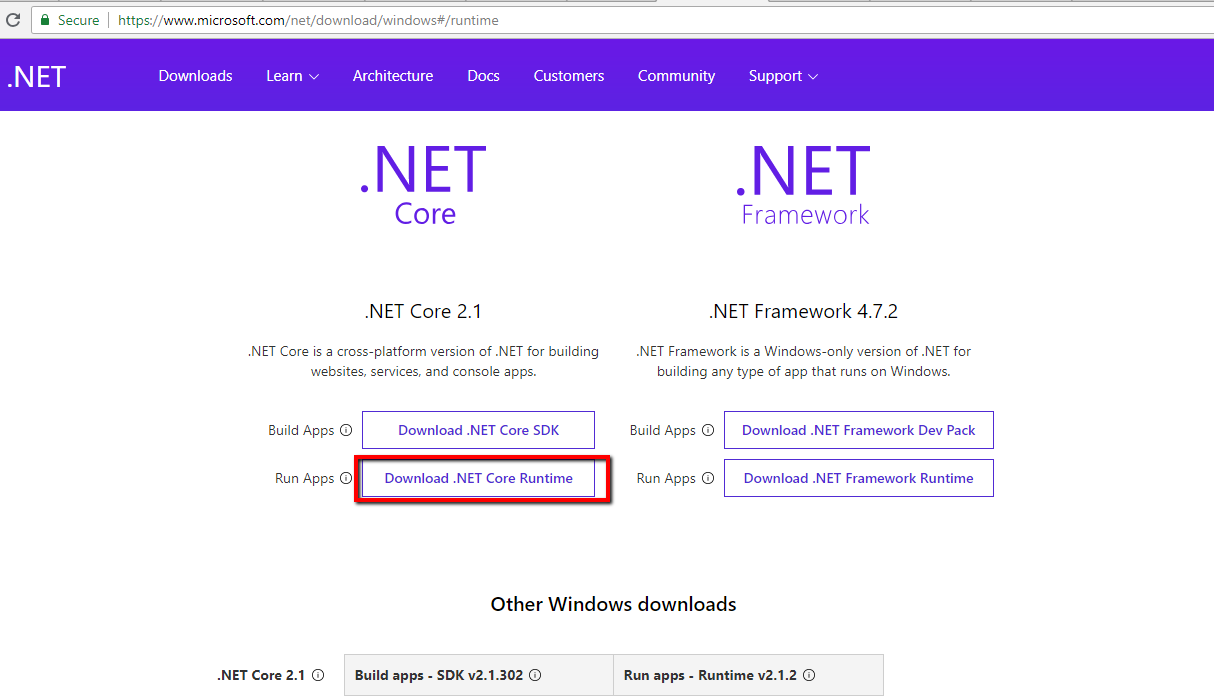
Task: Open the Downloads menu item
Action: [195, 75]
